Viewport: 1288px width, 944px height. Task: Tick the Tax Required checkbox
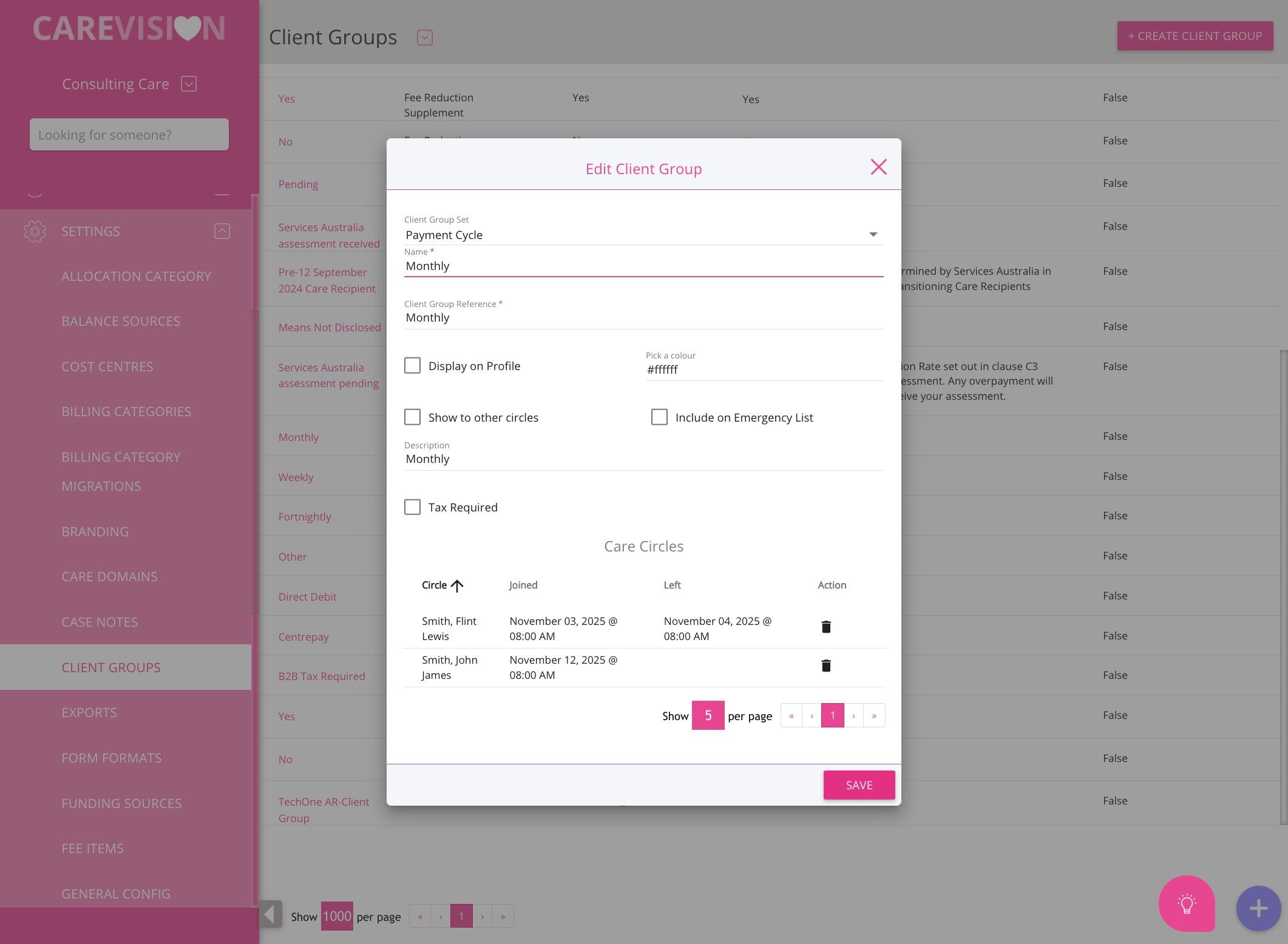[x=412, y=507]
